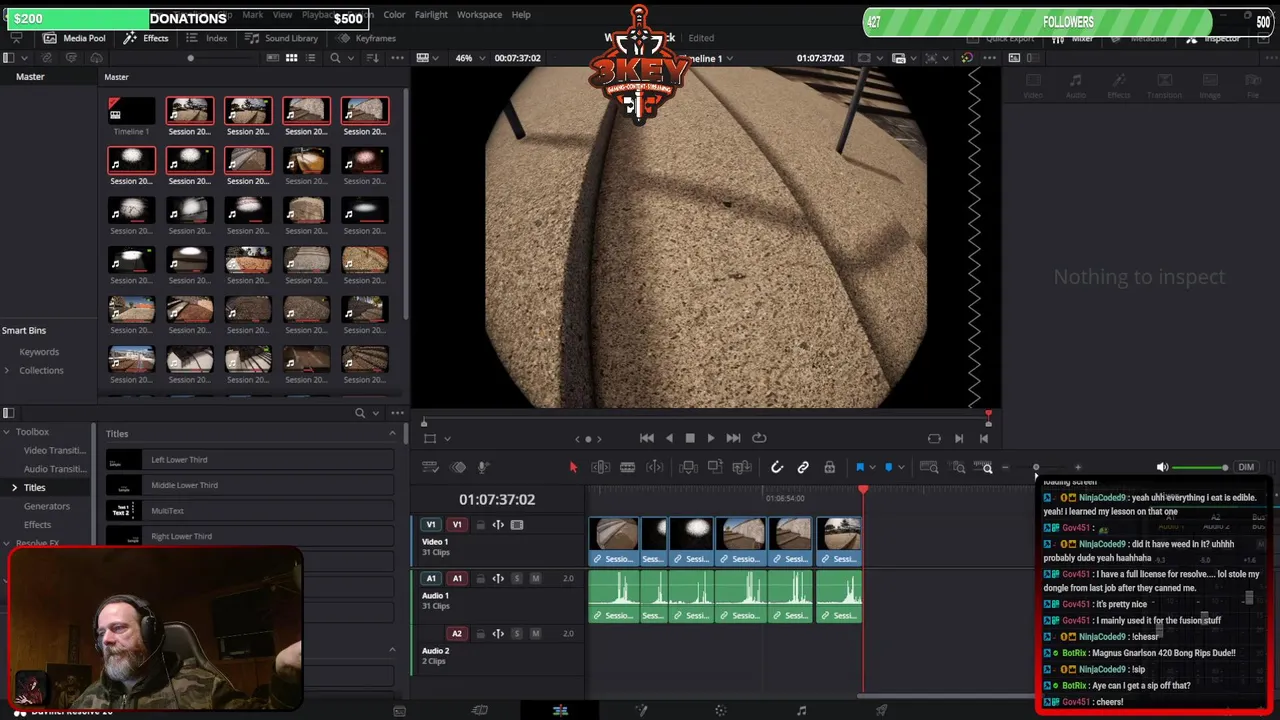The image size is (1280, 720).
Task: Search the effects library magnifier icon
Action: [360, 413]
